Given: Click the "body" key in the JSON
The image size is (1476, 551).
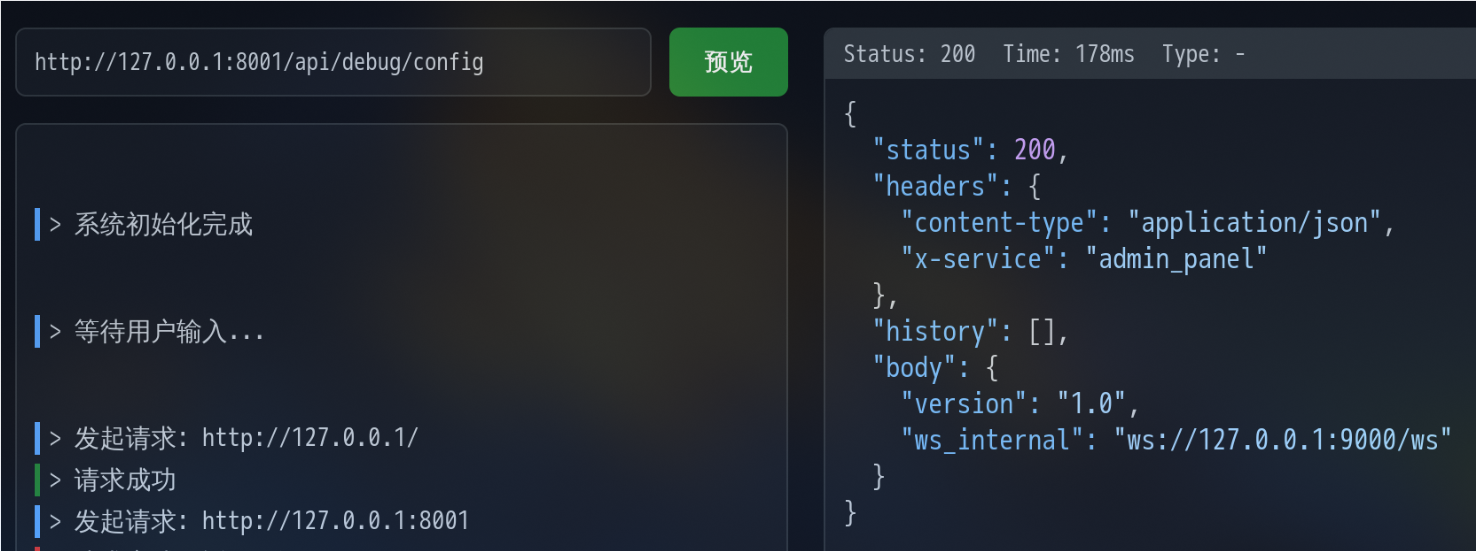Looking at the screenshot, I should coord(915,367).
